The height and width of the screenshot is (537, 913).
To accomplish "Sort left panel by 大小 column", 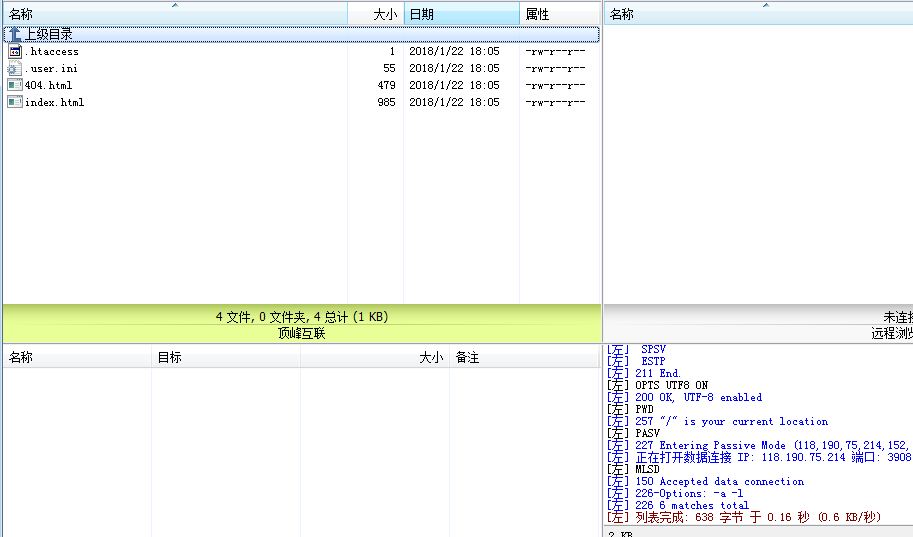I will (384, 14).
